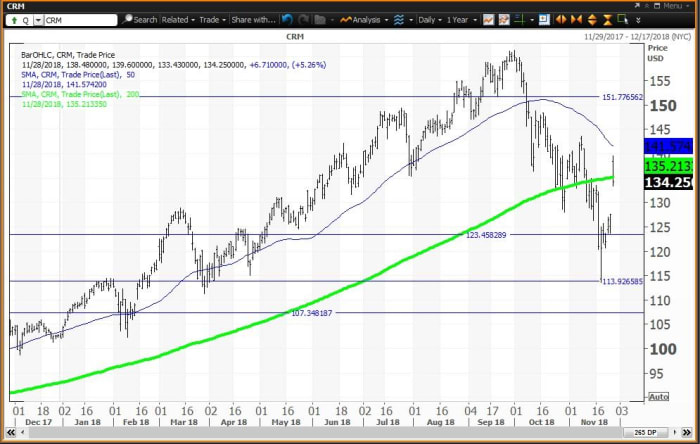
Task: Click the 107.348187 horizontal level label
Action: (x=312, y=313)
